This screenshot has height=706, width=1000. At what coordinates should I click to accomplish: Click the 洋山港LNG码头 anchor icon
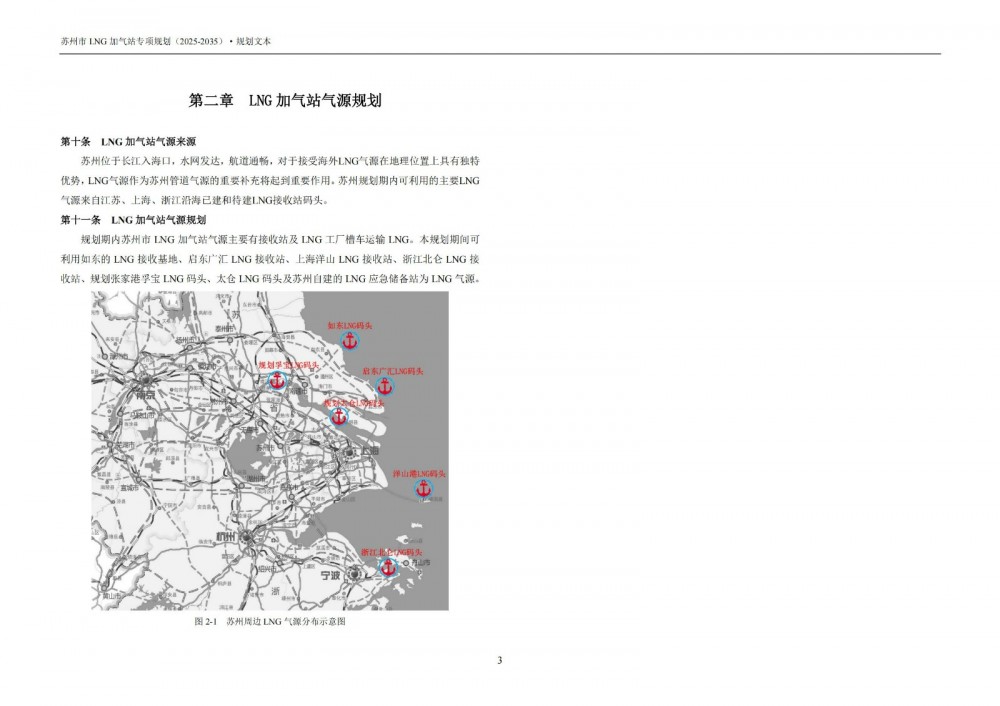(423, 489)
